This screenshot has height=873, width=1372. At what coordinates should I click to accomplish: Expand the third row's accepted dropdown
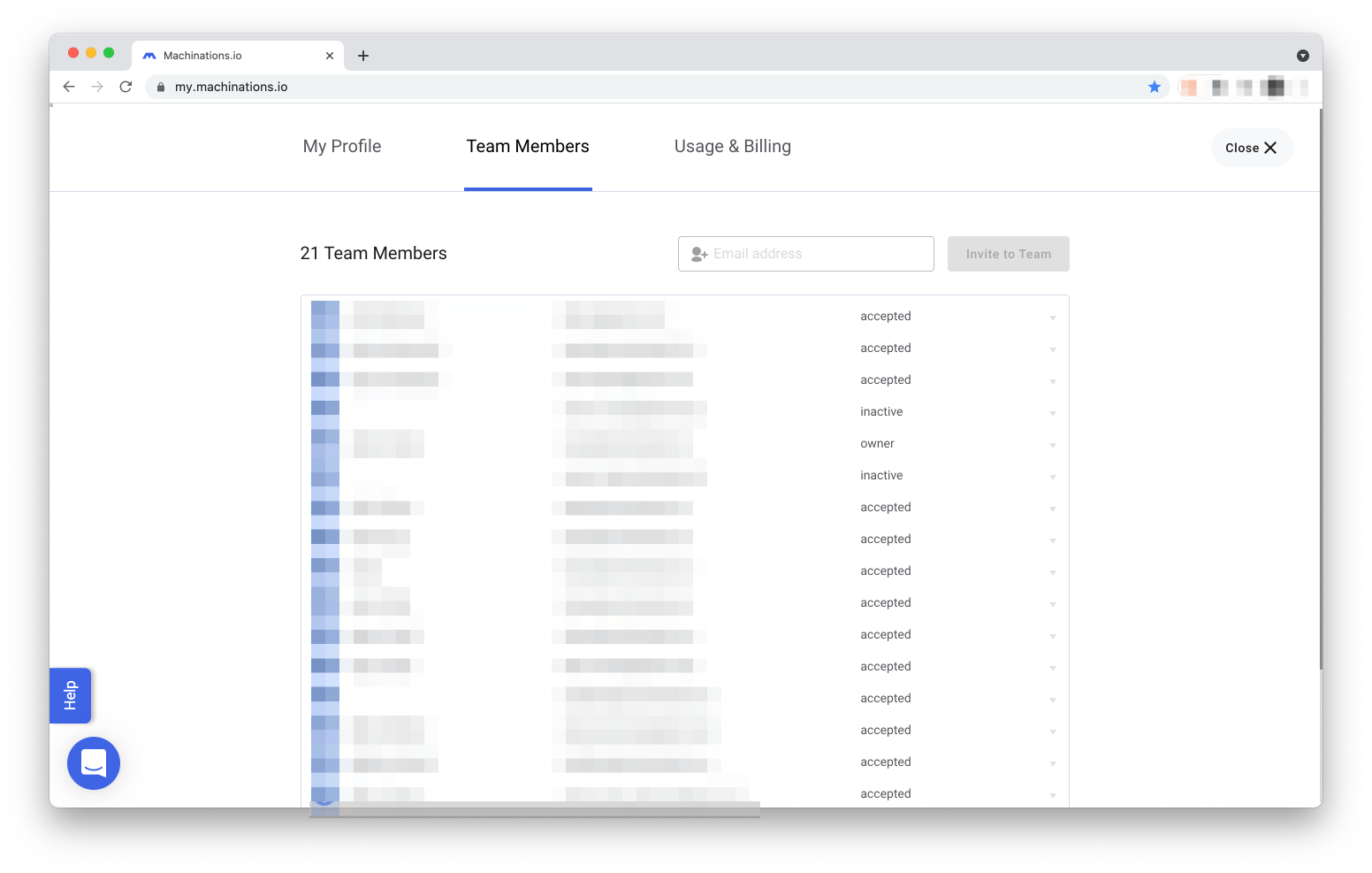click(x=1053, y=381)
